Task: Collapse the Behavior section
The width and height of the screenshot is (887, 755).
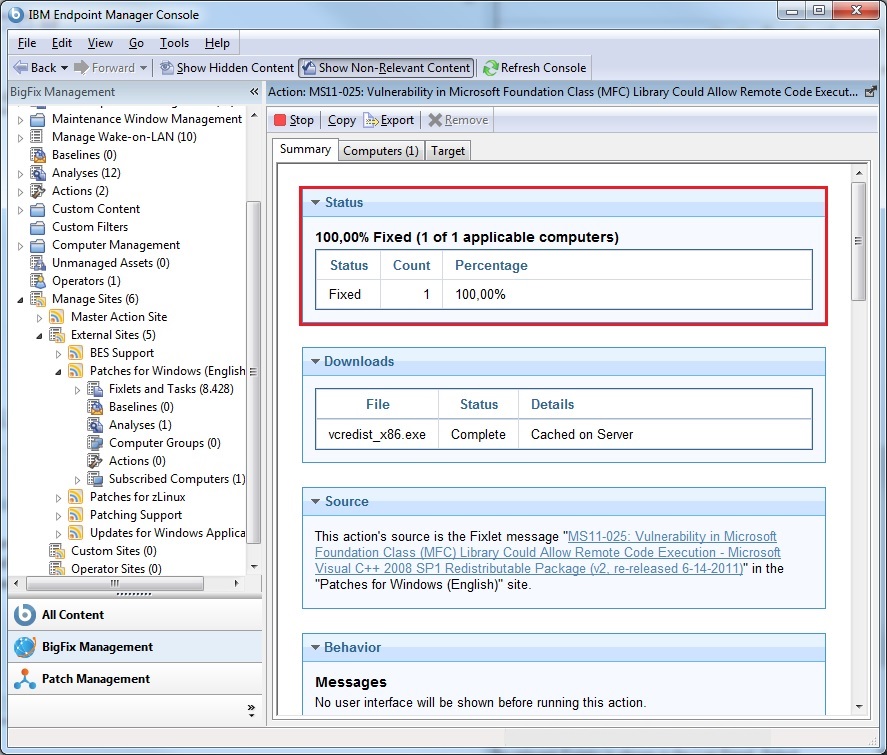Action: [315, 648]
